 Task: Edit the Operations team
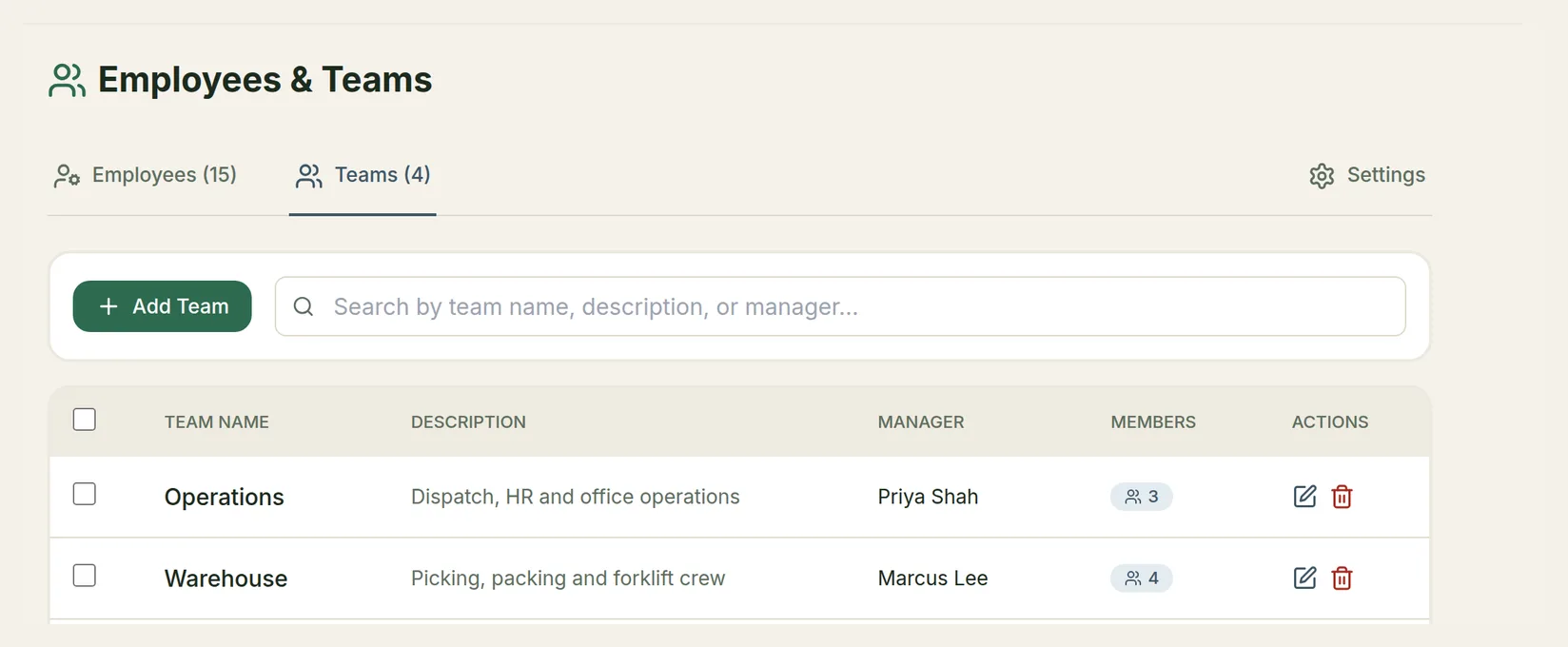1304,496
